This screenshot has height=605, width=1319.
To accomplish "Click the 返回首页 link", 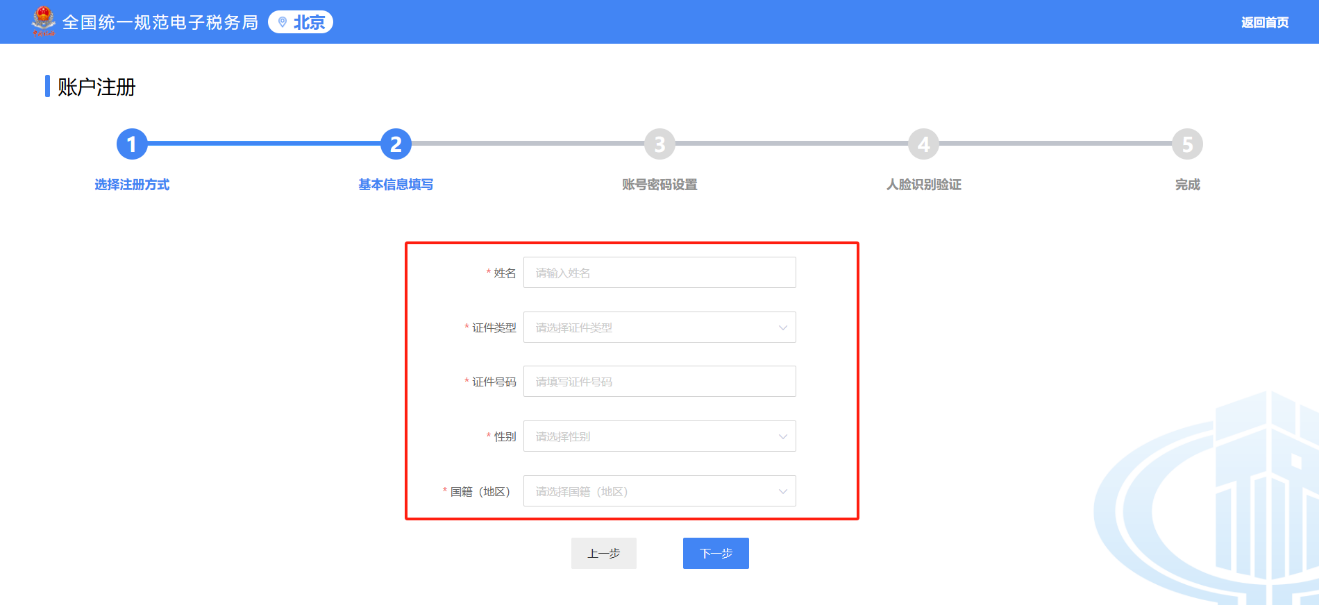I will coord(1265,22).
